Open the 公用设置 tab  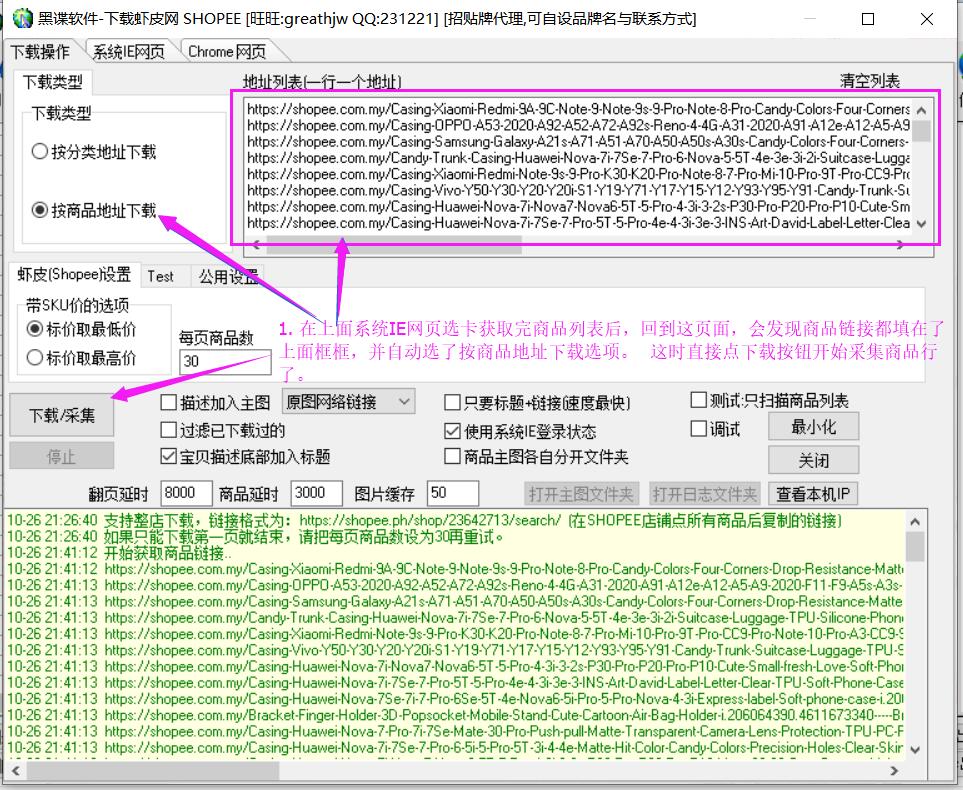click(228, 276)
